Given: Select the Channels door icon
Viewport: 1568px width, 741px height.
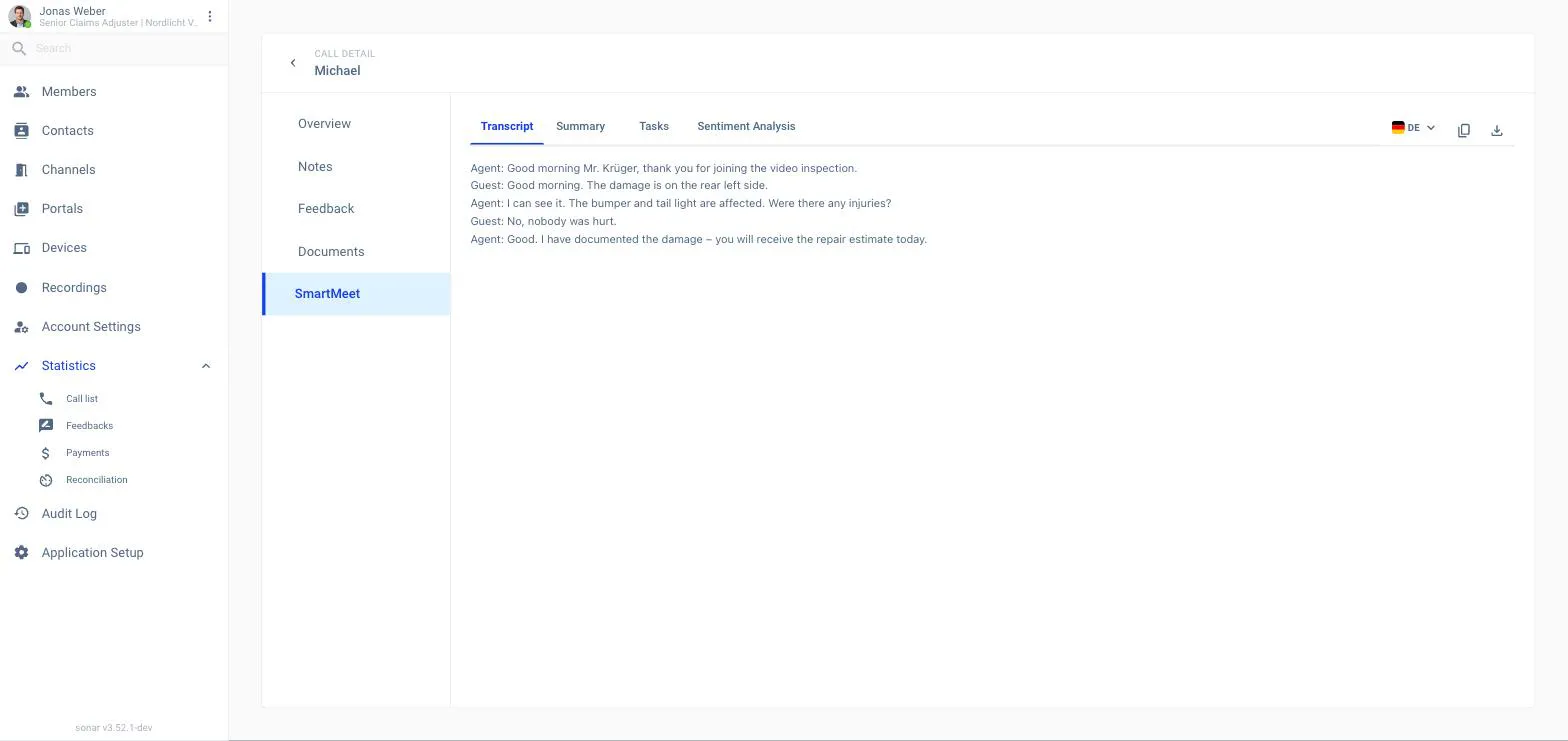Looking at the screenshot, I should pyautogui.click(x=21, y=170).
